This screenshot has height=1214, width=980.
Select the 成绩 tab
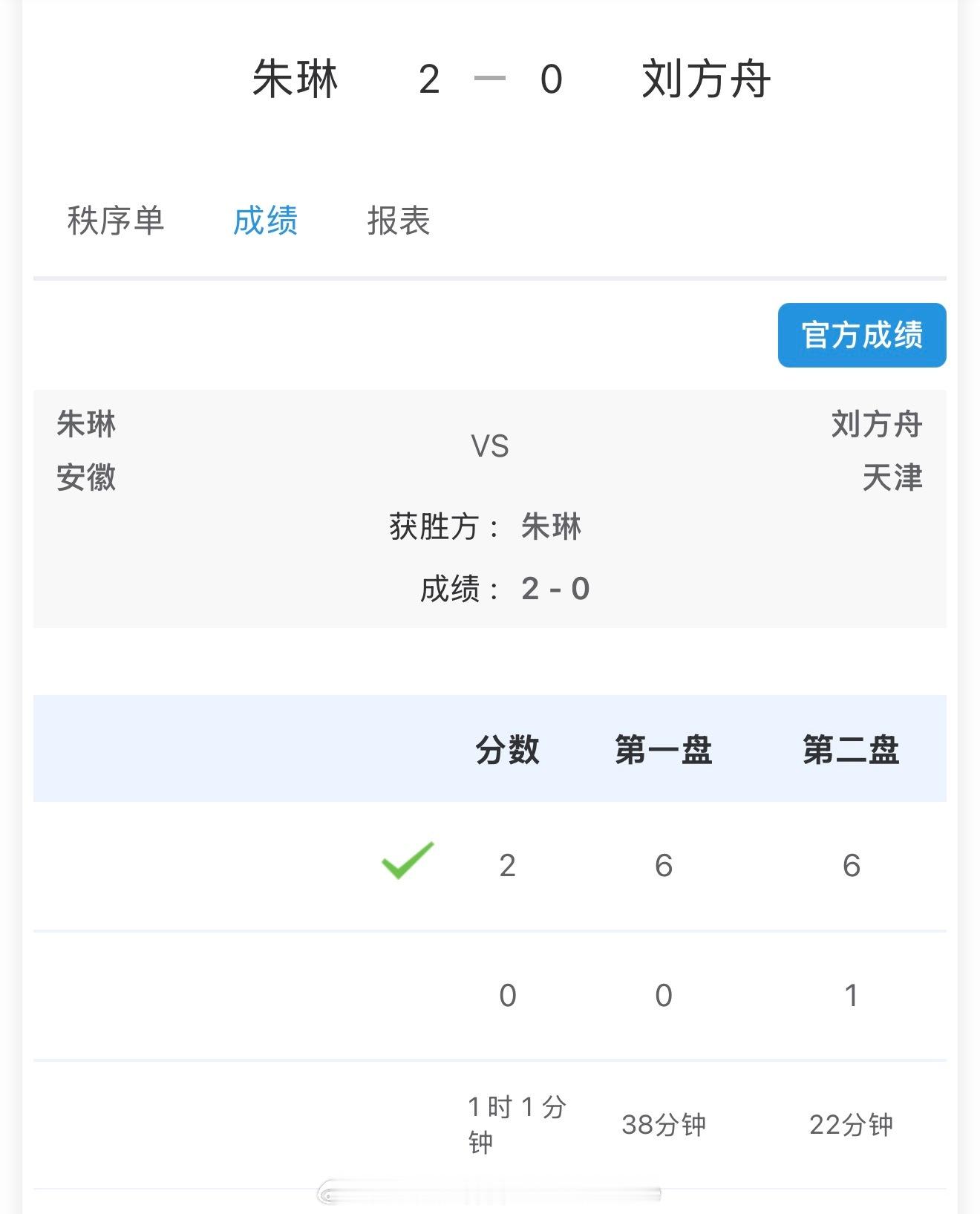(x=265, y=221)
